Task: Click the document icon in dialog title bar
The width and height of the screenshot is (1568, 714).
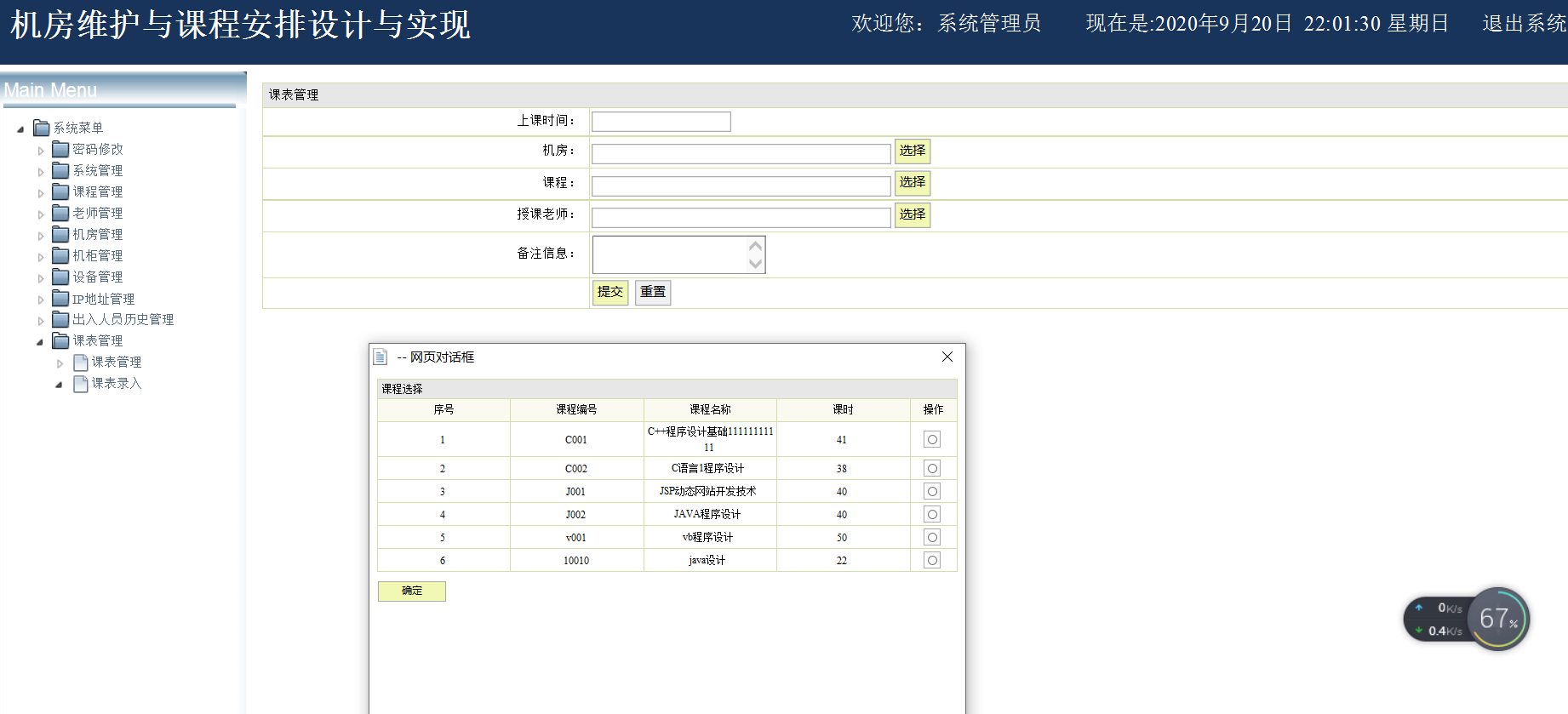Action: click(381, 357)
